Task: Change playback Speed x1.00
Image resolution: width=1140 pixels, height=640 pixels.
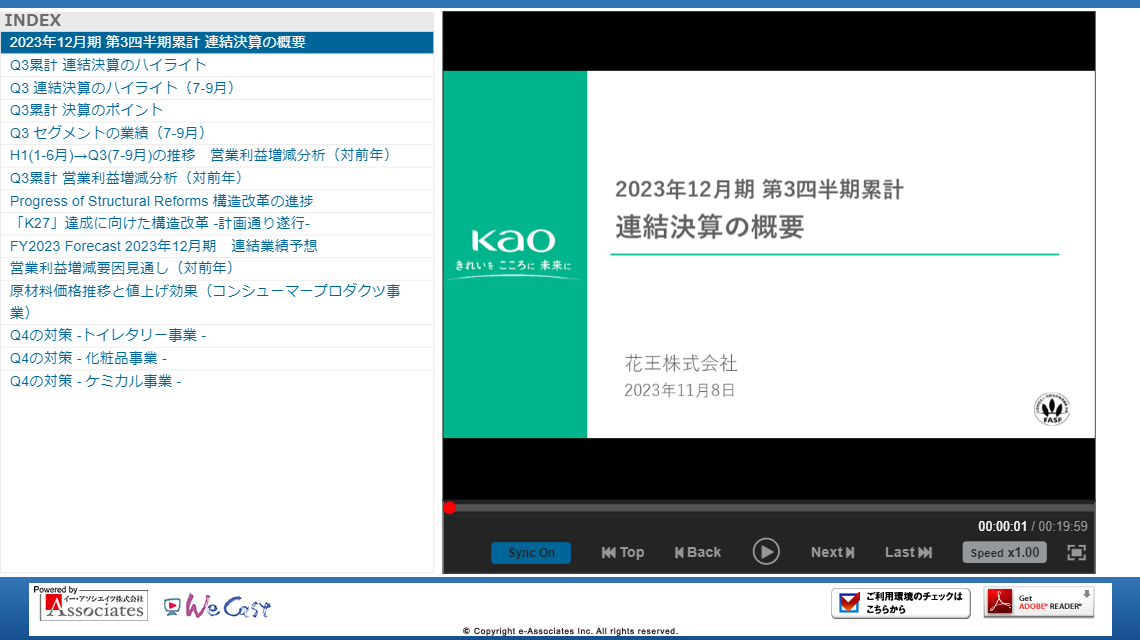Action: [1004, 552]
